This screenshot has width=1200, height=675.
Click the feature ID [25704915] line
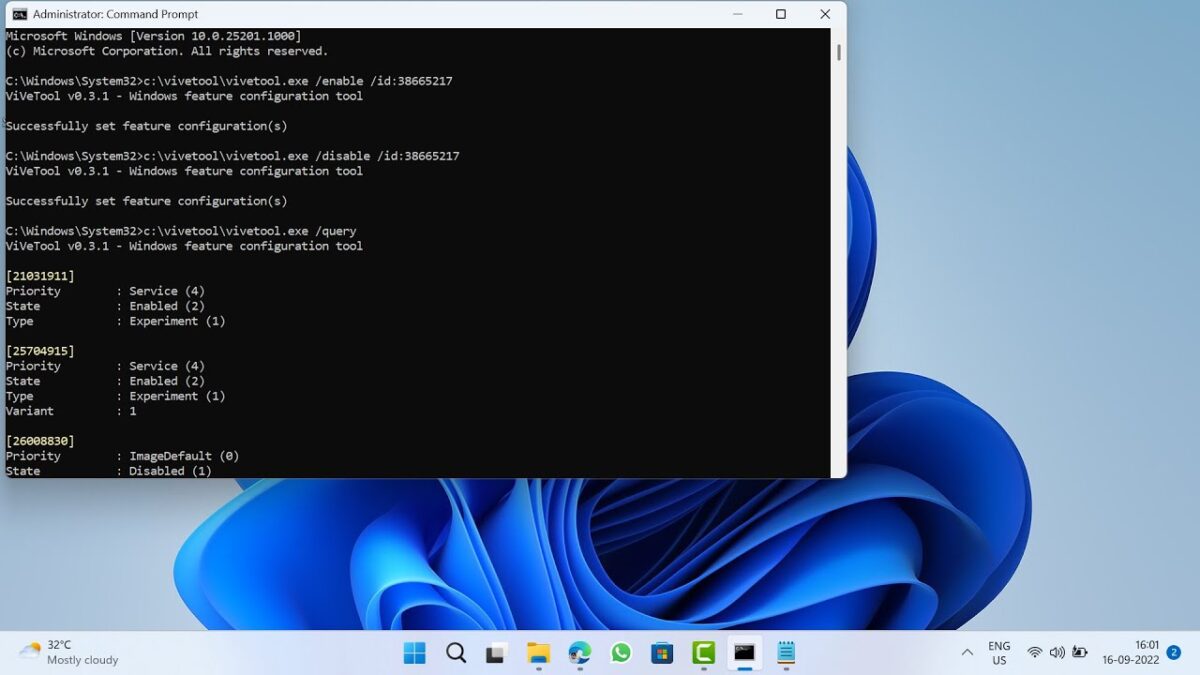tap(40, 351)
